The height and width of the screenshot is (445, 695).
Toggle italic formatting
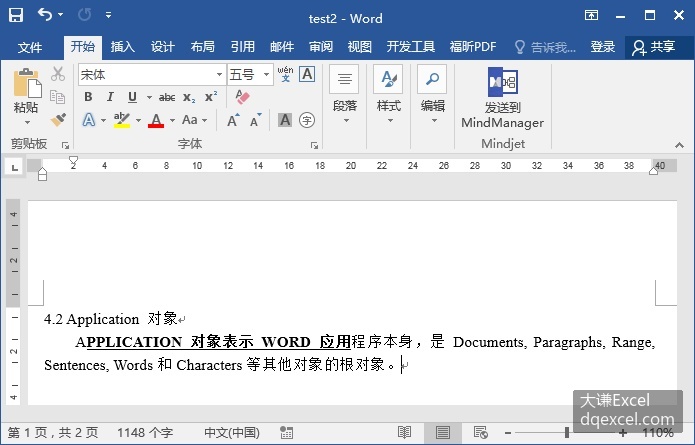coord(110,97)
